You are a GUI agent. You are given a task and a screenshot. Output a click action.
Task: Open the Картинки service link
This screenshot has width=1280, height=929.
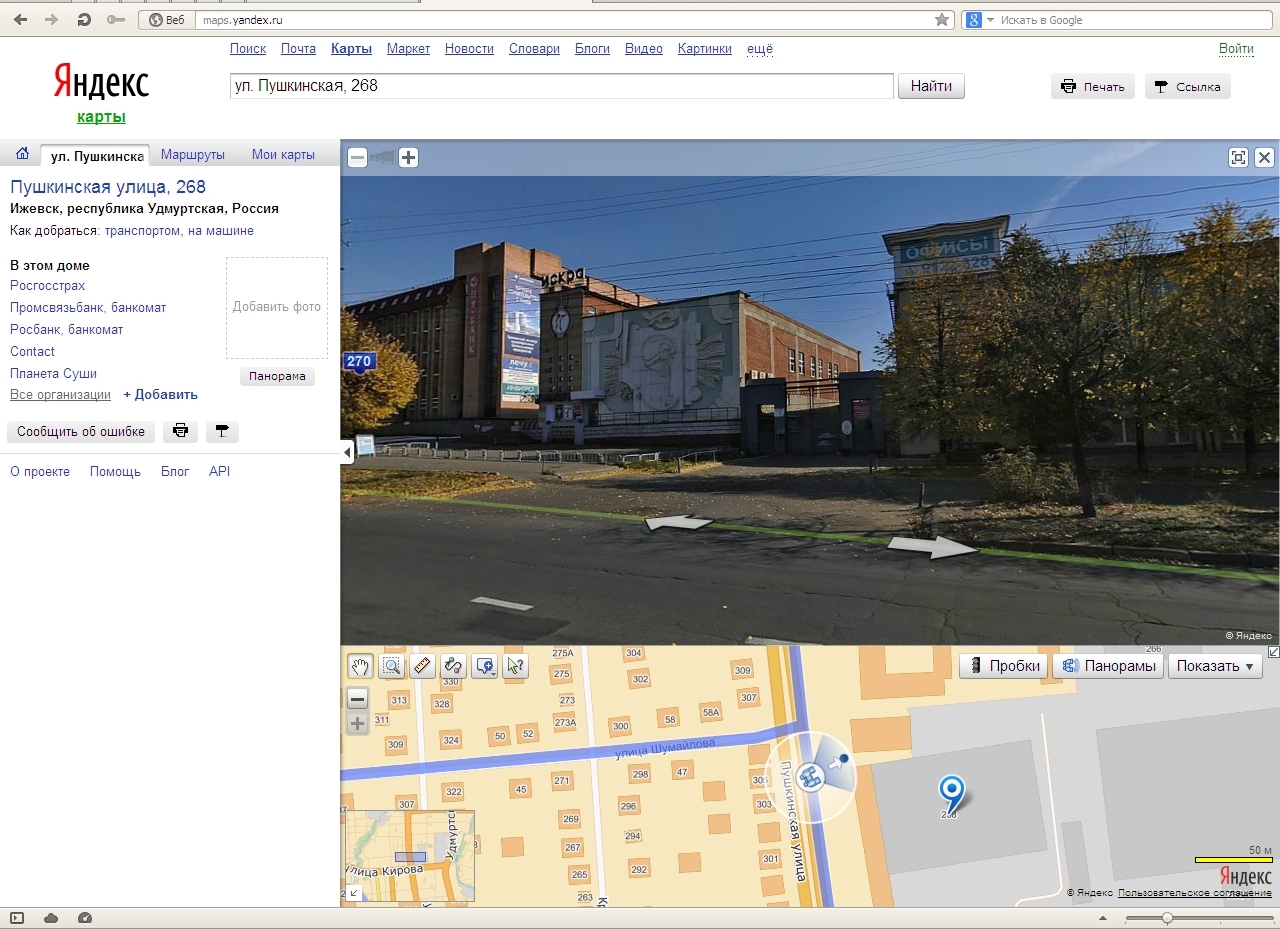pyautogui.click(x=705, y=49)
